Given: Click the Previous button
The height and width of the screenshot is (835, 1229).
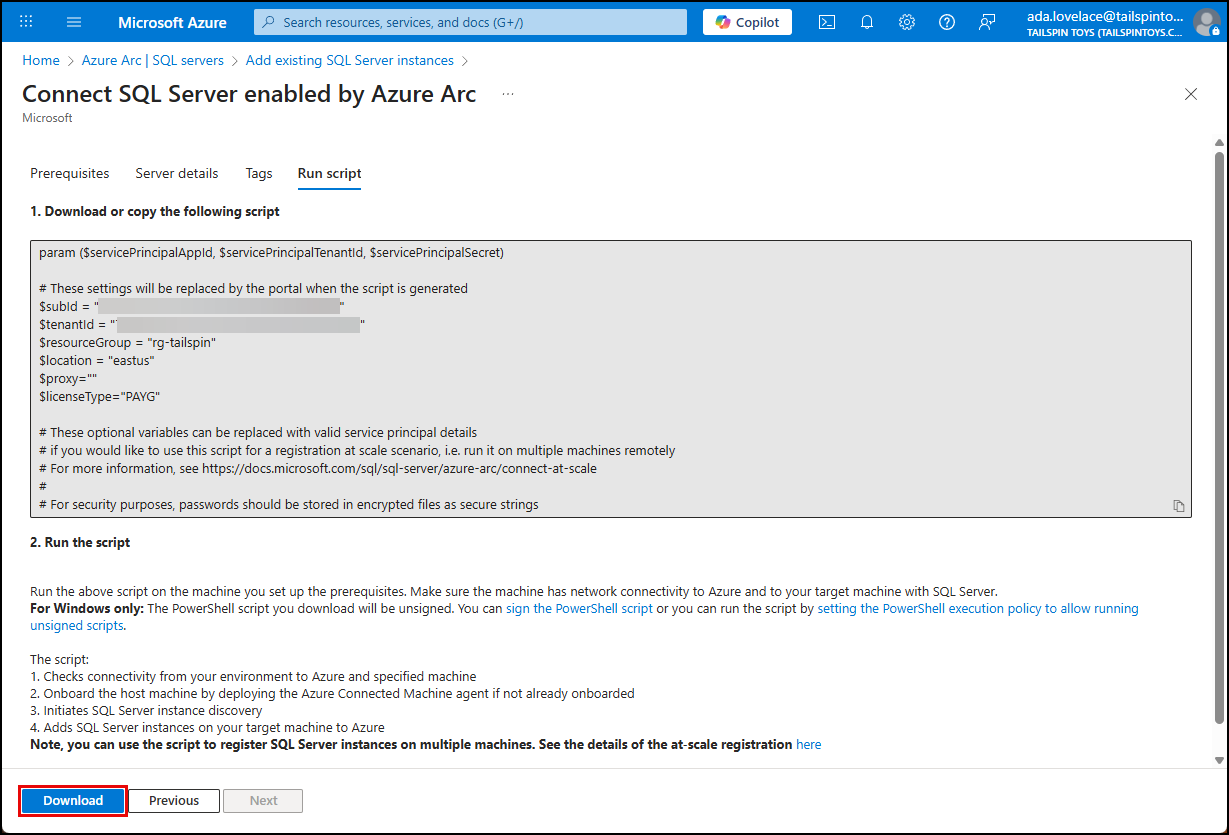Looking at the screenshot, I should click(173, 800).
